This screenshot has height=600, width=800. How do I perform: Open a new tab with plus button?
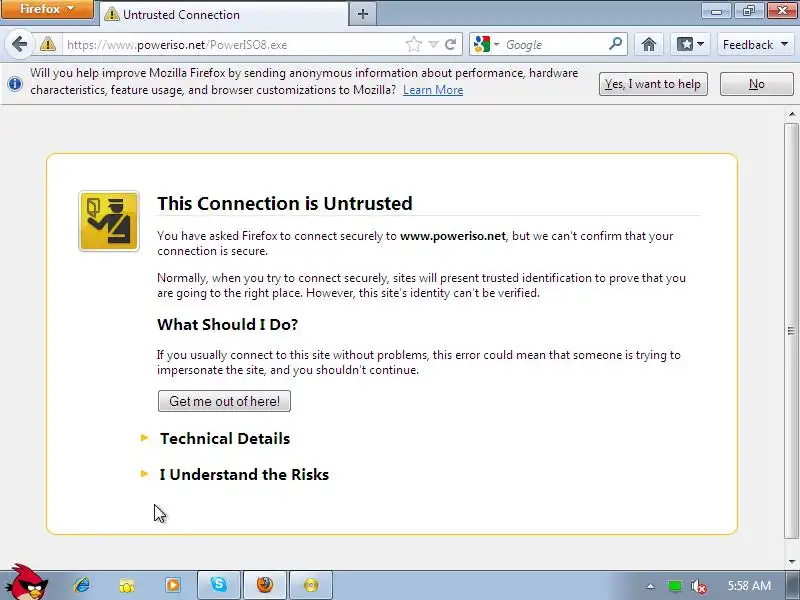363,14
